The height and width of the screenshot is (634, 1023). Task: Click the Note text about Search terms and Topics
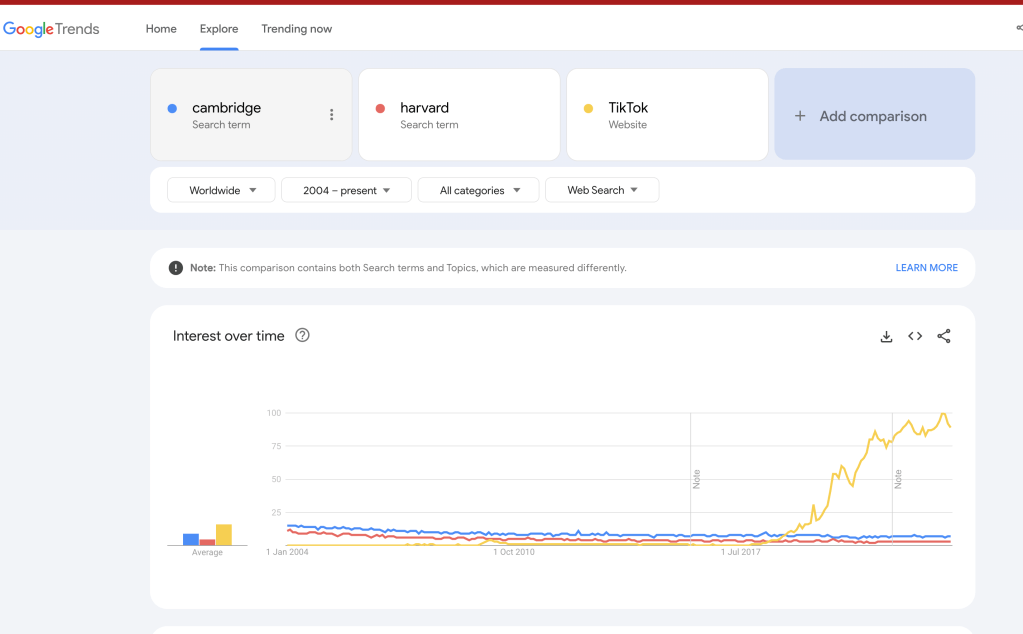coord(408,268)
